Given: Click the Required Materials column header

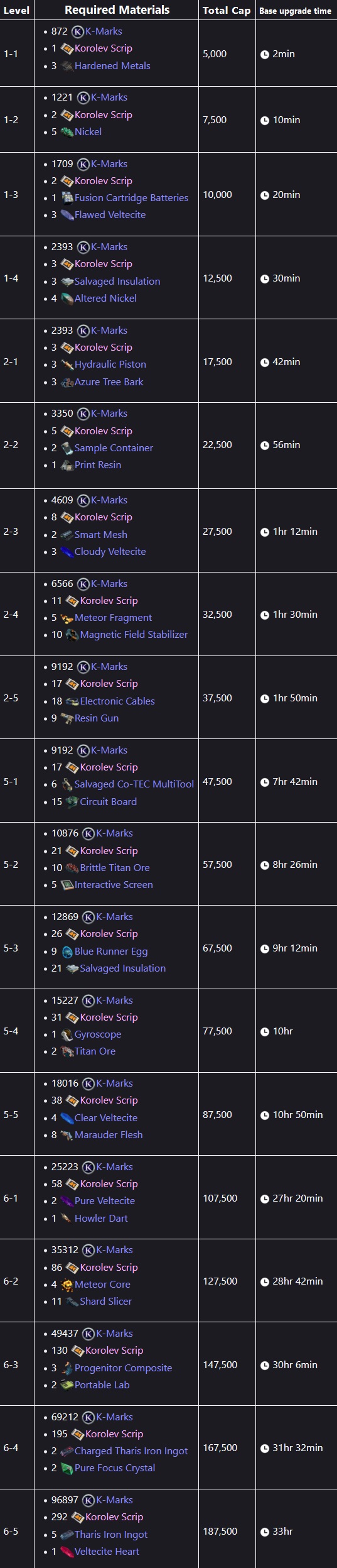Looking at the screenshot, I should (117, 10).
